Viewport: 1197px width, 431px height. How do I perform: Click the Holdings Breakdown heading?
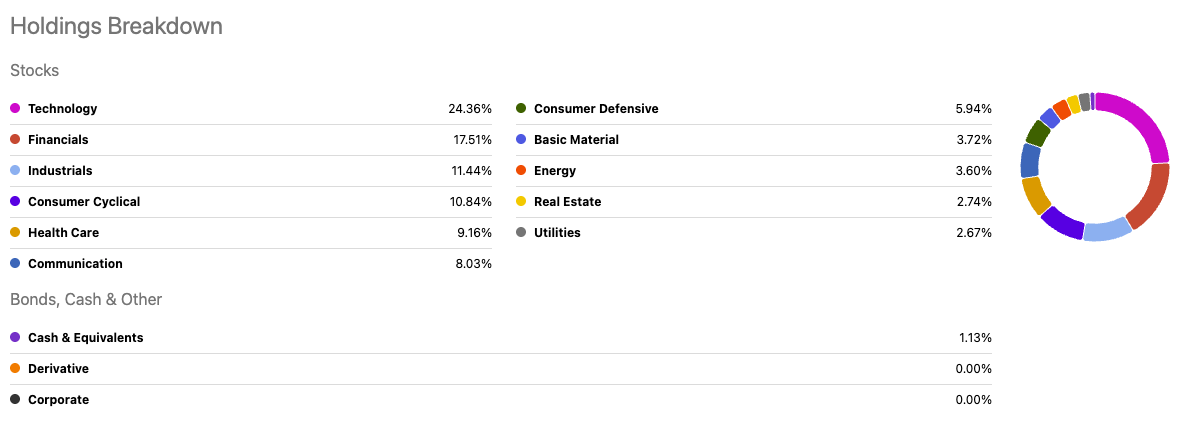[x=116, y=26]
